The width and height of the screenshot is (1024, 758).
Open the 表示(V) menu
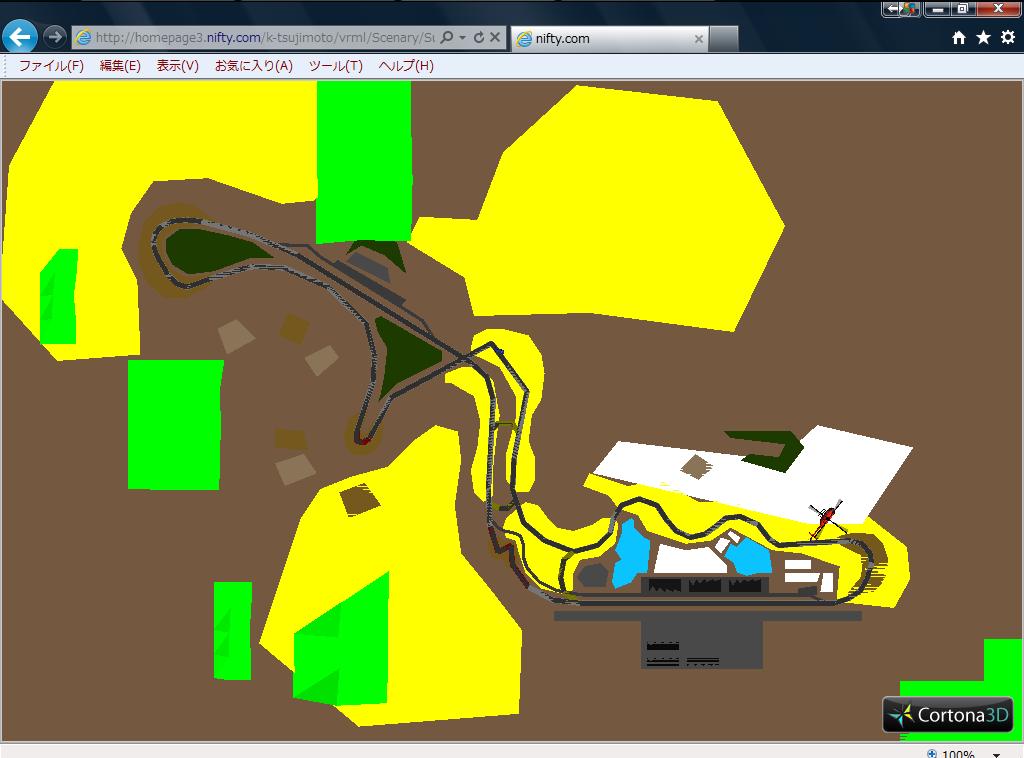177,66
